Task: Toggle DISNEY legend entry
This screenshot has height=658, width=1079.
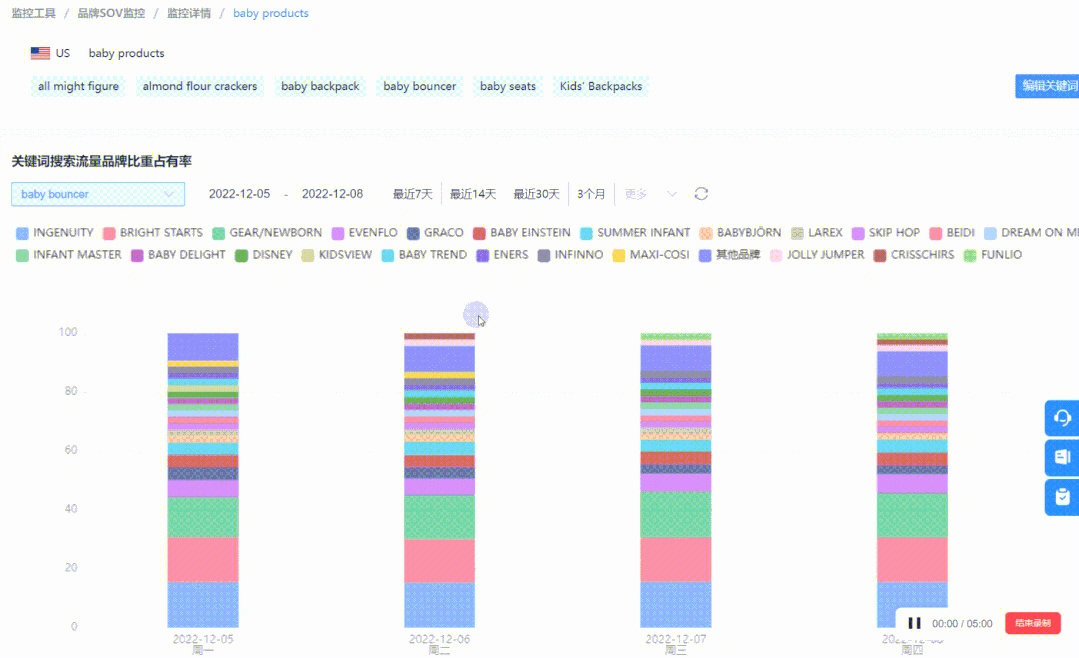Action: coord(264,255)
